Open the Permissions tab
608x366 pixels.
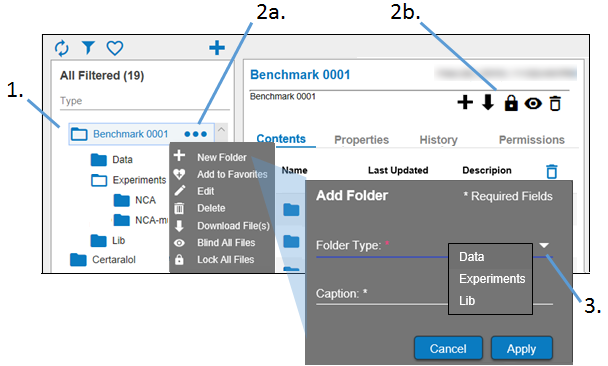click(532, 140)
